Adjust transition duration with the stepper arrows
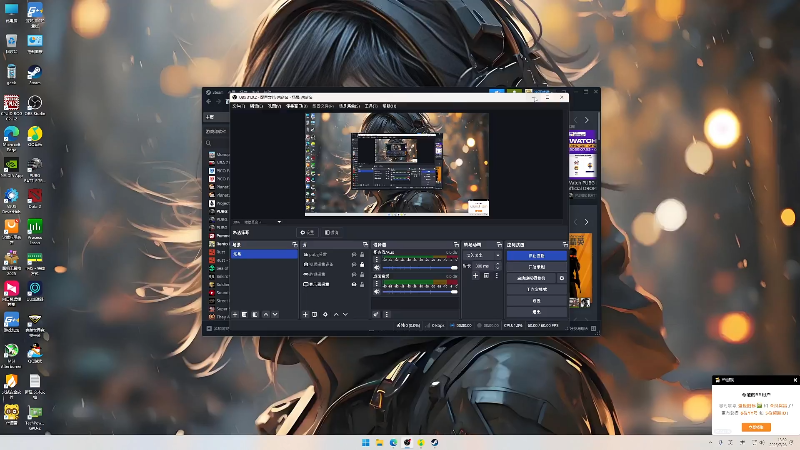 [497, 266]
